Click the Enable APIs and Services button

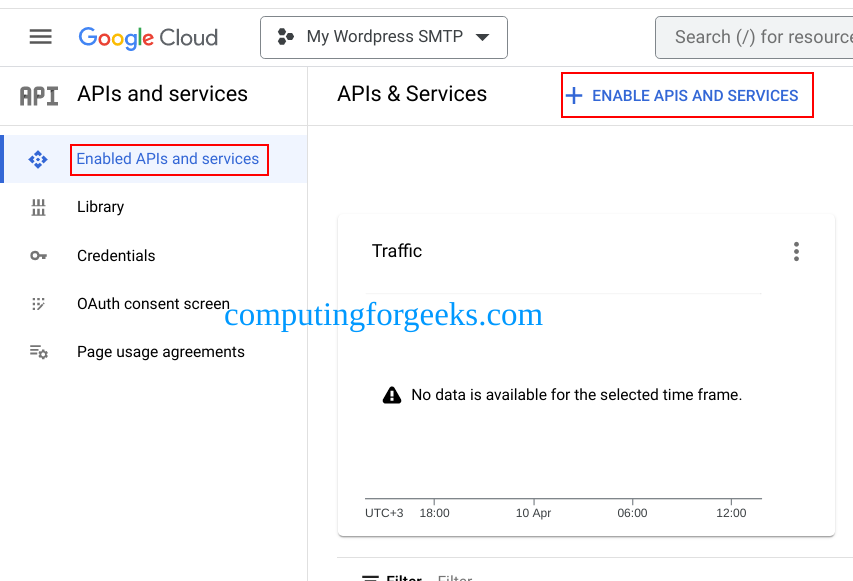click(x=687, y=95)
